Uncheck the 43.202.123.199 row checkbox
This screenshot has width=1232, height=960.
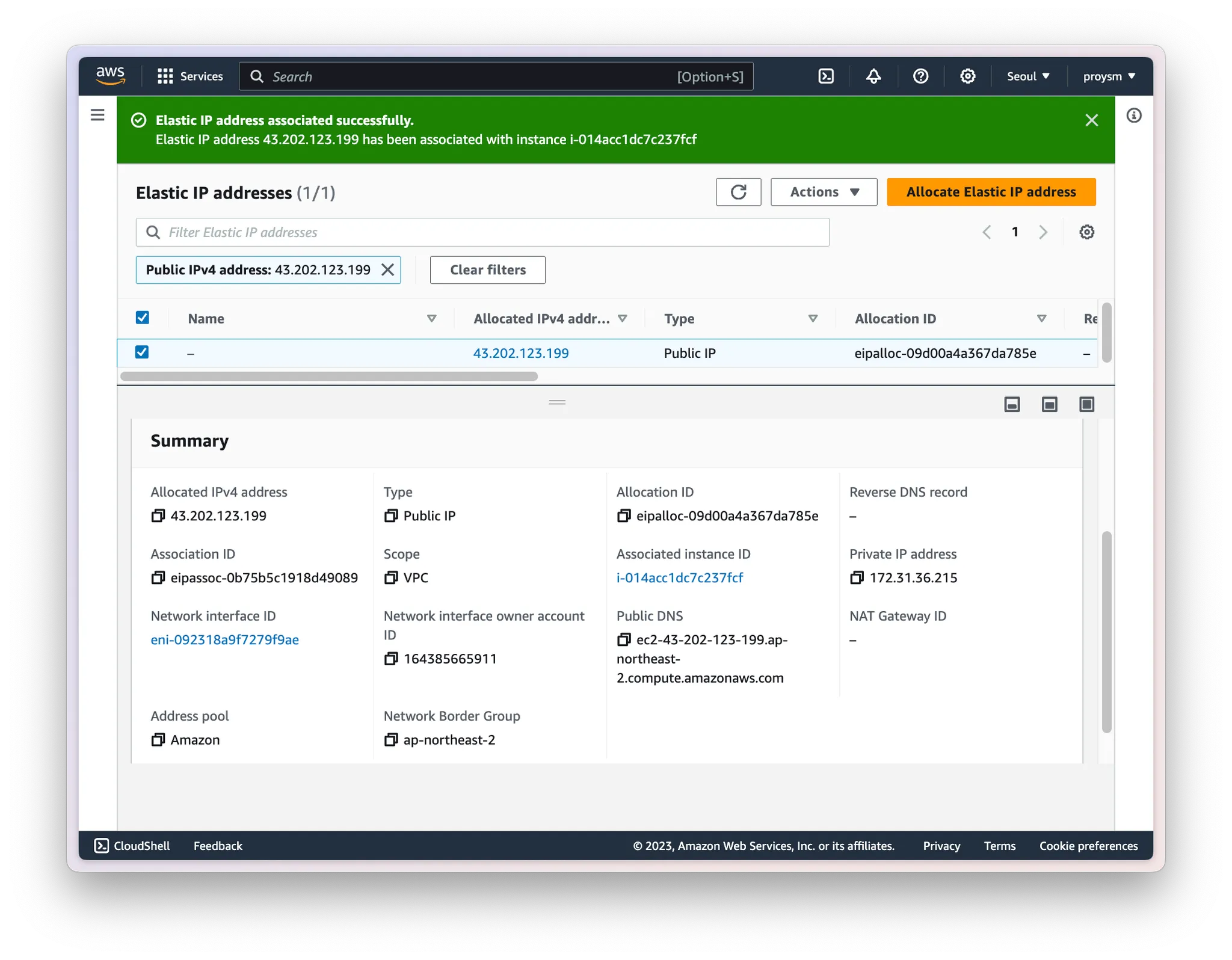[142, 352]
